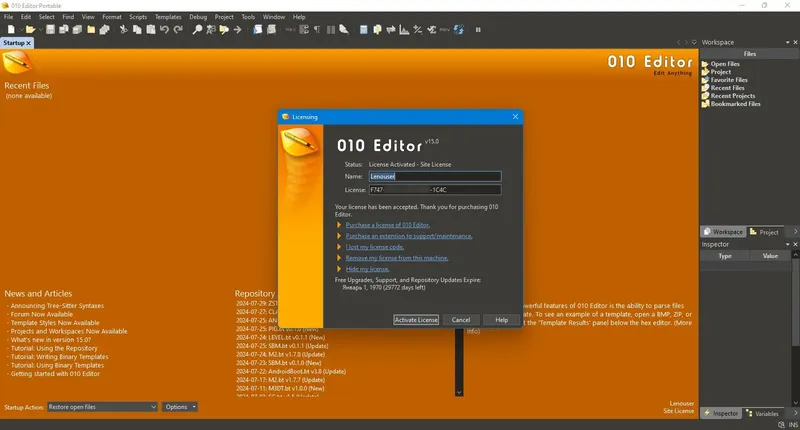Click the Activate License button
800x430 pixels.
[416, 320]
